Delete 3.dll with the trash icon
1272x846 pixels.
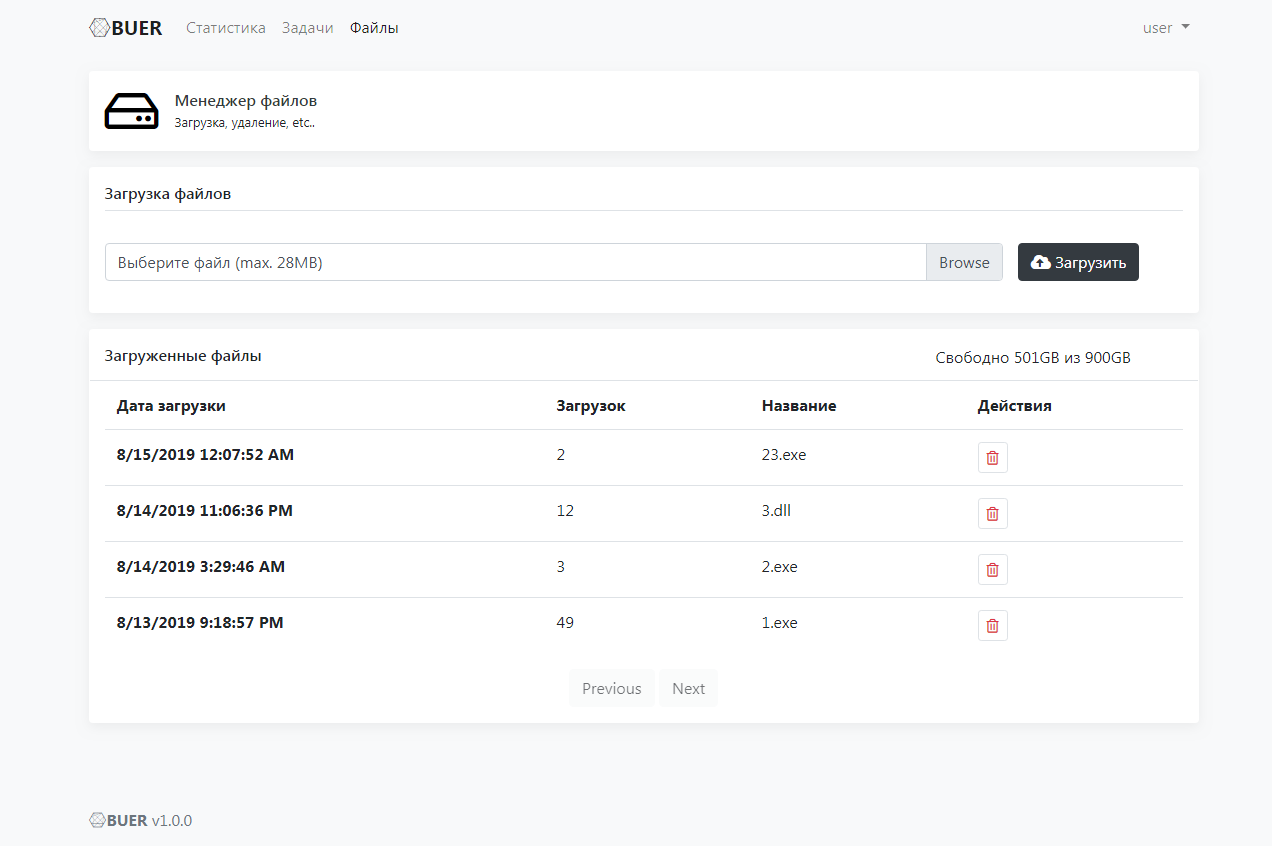(992, 514)
